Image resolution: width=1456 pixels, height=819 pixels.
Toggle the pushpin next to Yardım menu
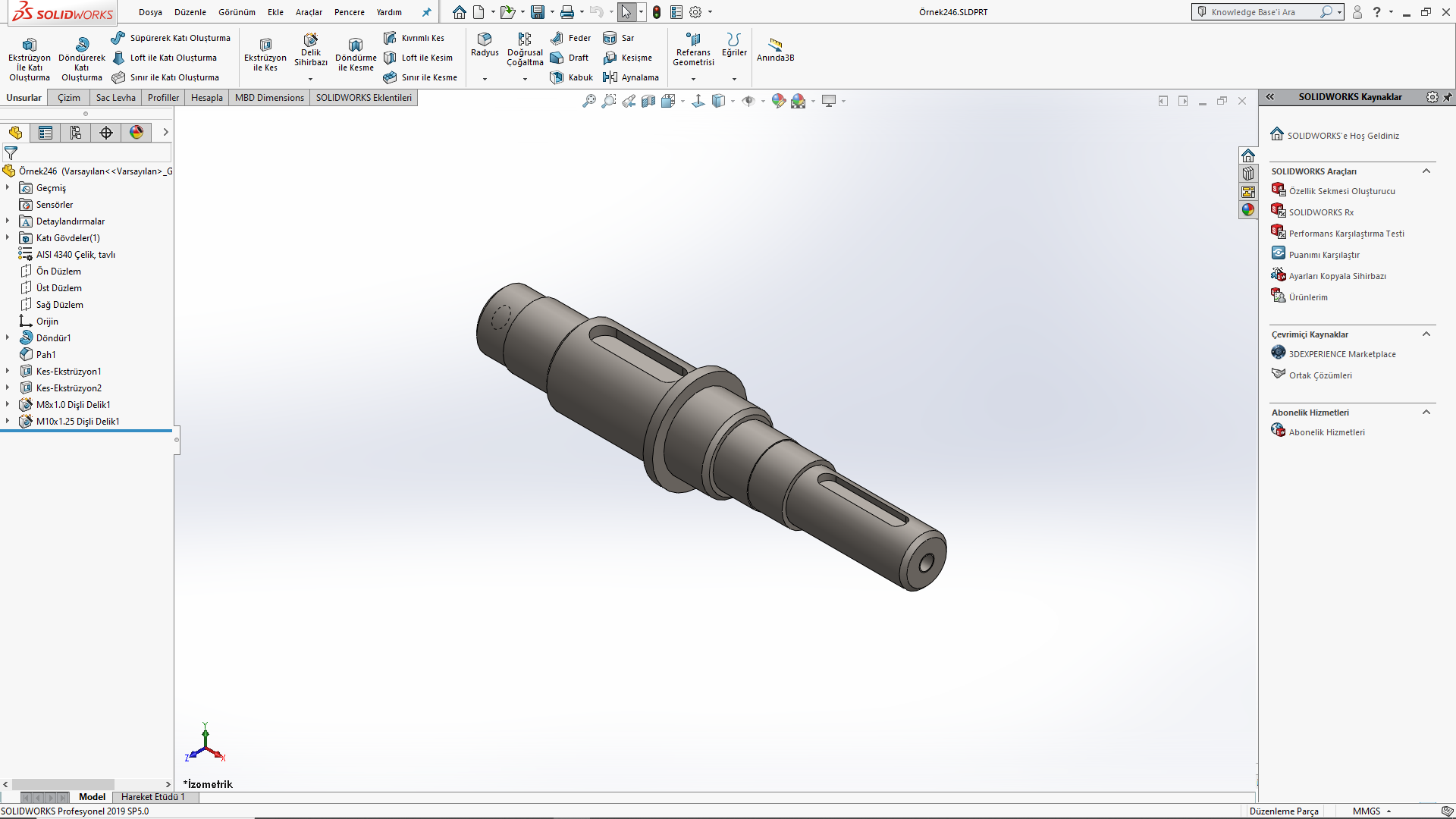426,12
